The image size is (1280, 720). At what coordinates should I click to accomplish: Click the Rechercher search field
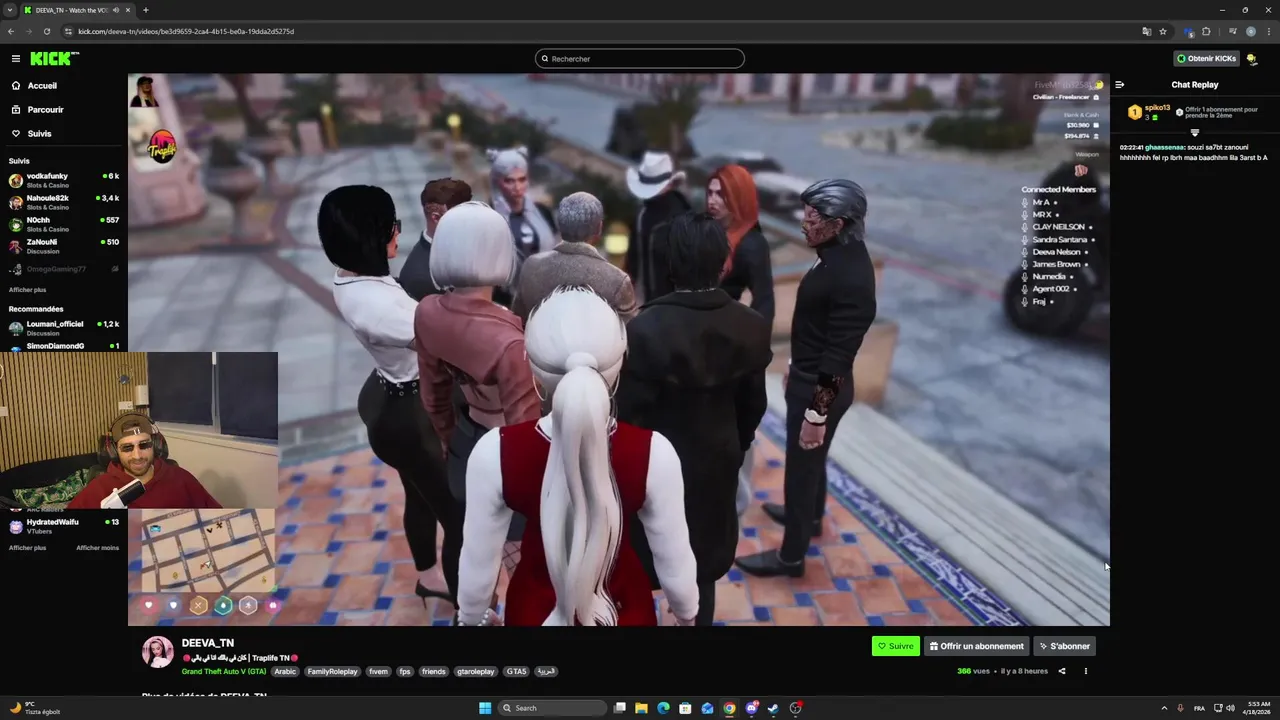640,59
